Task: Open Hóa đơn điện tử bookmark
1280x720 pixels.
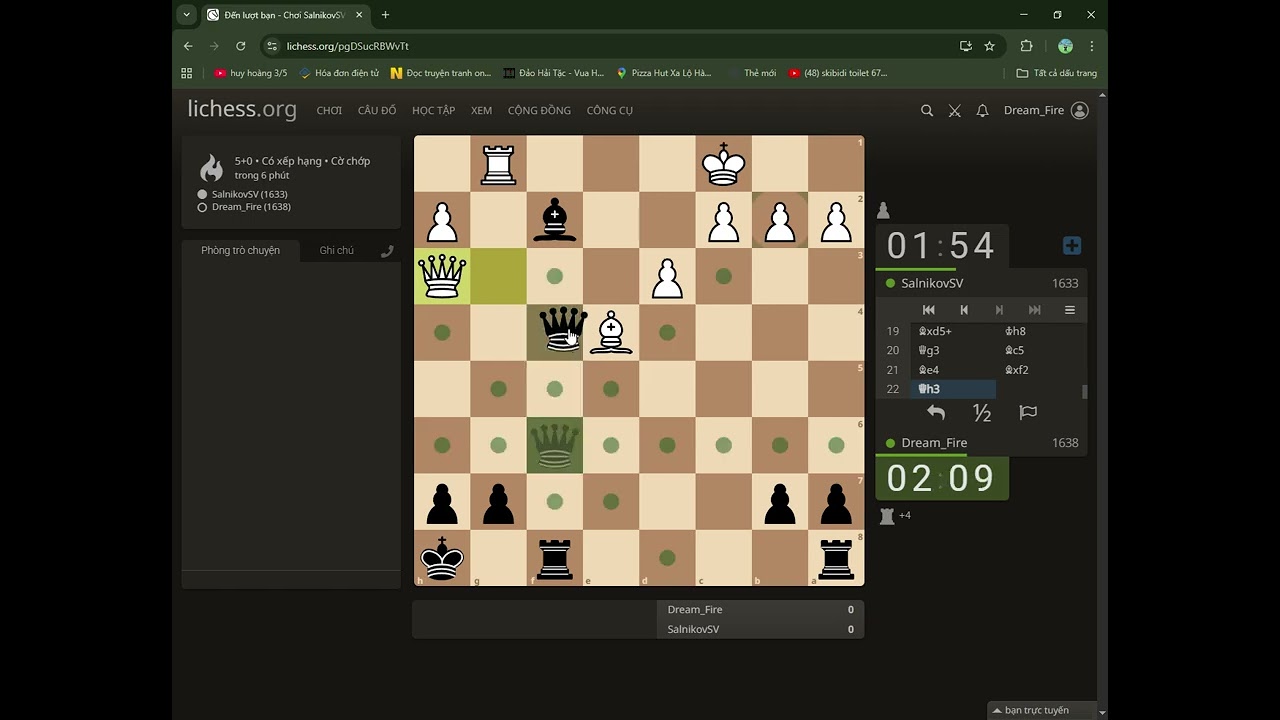Action: pos(339,73)
